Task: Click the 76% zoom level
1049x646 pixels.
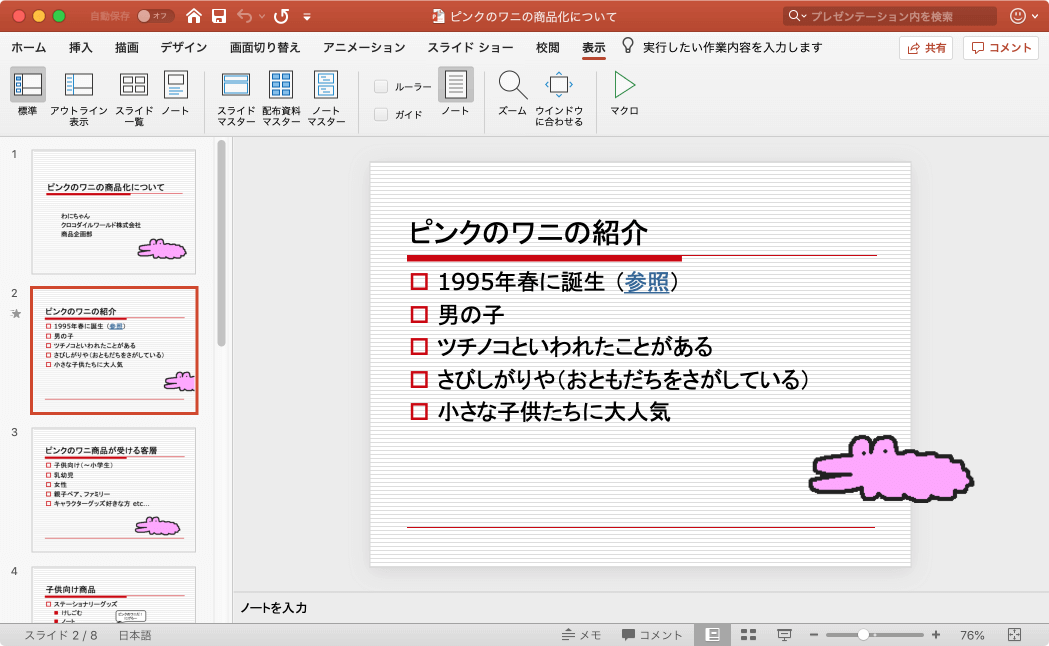Action: point(972,635)
